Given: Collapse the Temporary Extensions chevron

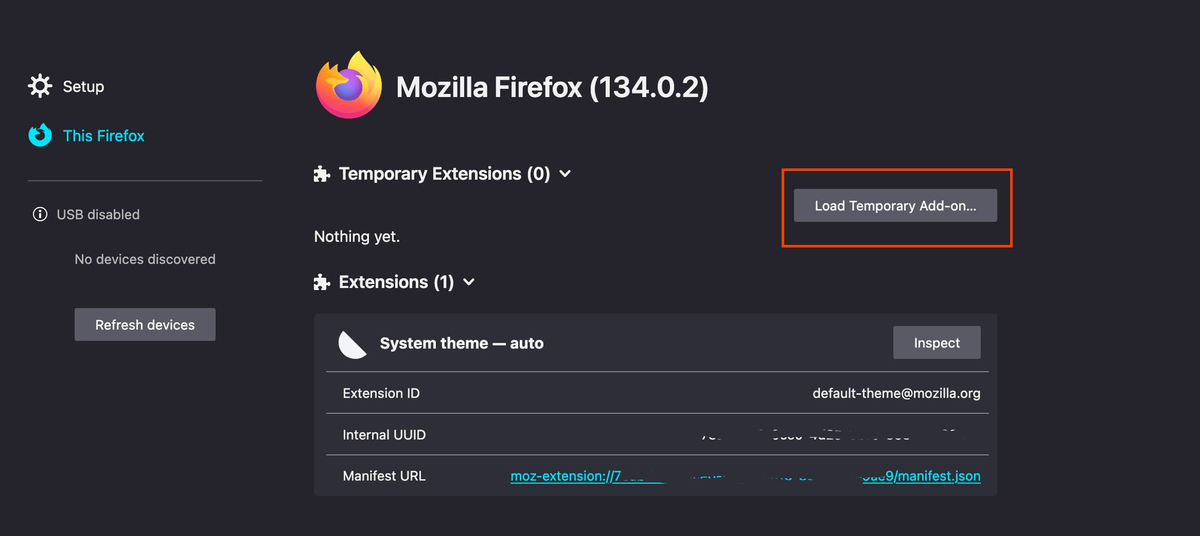Looking at the screenshot, I should [565, 174].
